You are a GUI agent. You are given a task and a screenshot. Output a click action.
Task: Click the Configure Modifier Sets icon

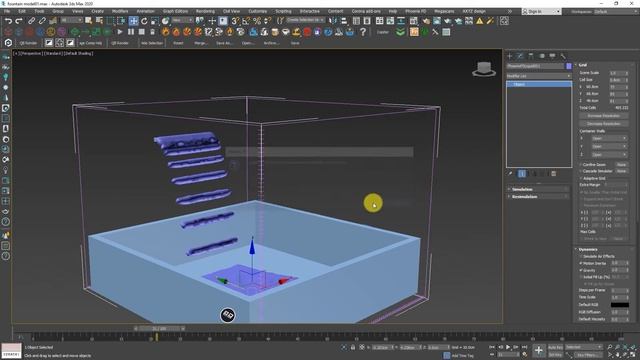(553, 174)
